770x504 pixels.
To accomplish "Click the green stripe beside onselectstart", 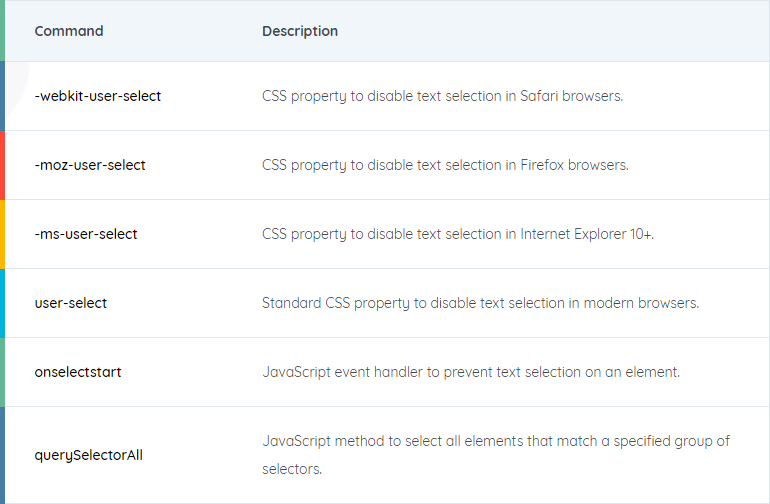I will tap(2, 372).
